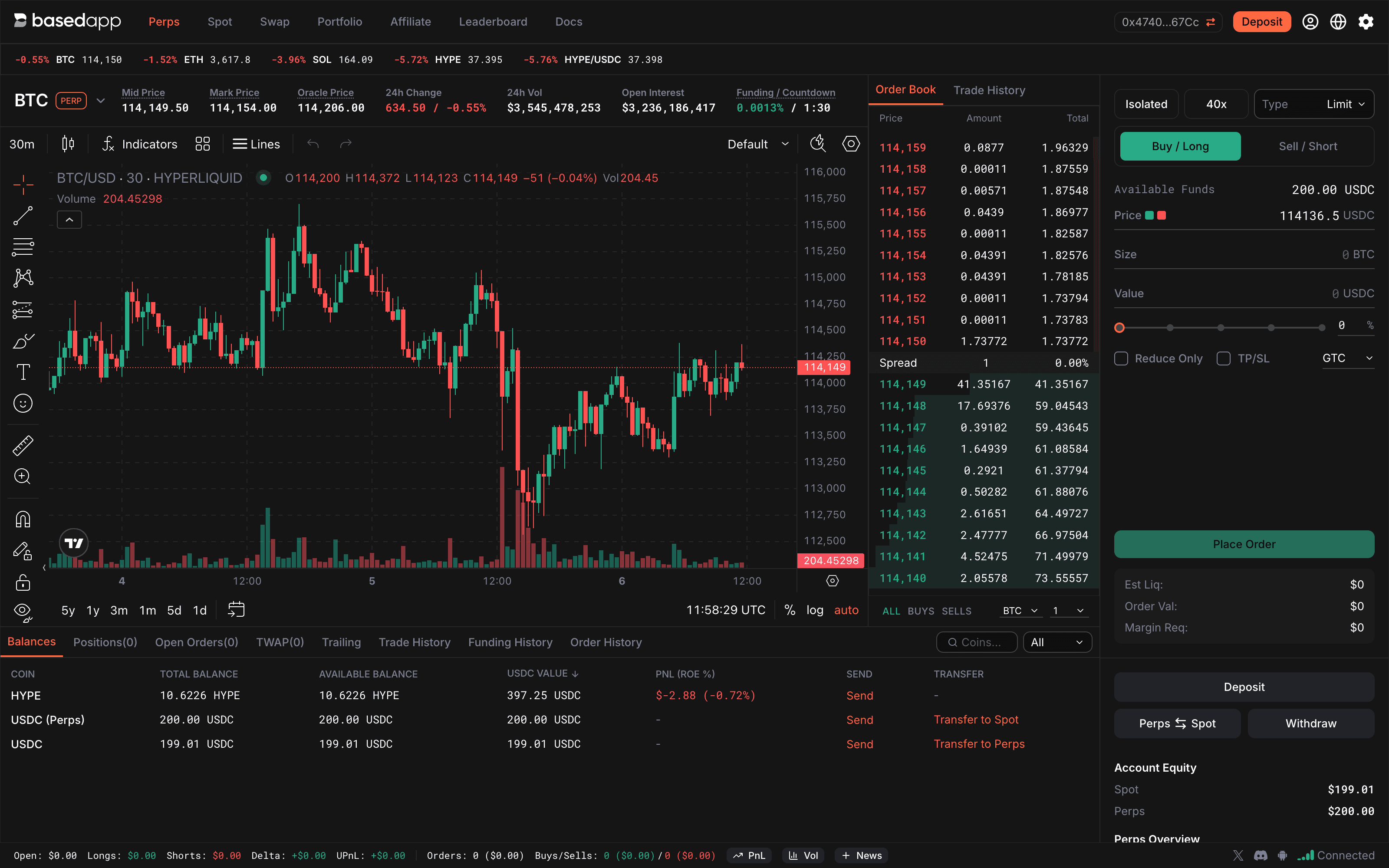Open the layout grid selector
1389x868 pixels.
click(x=203, y=144)
